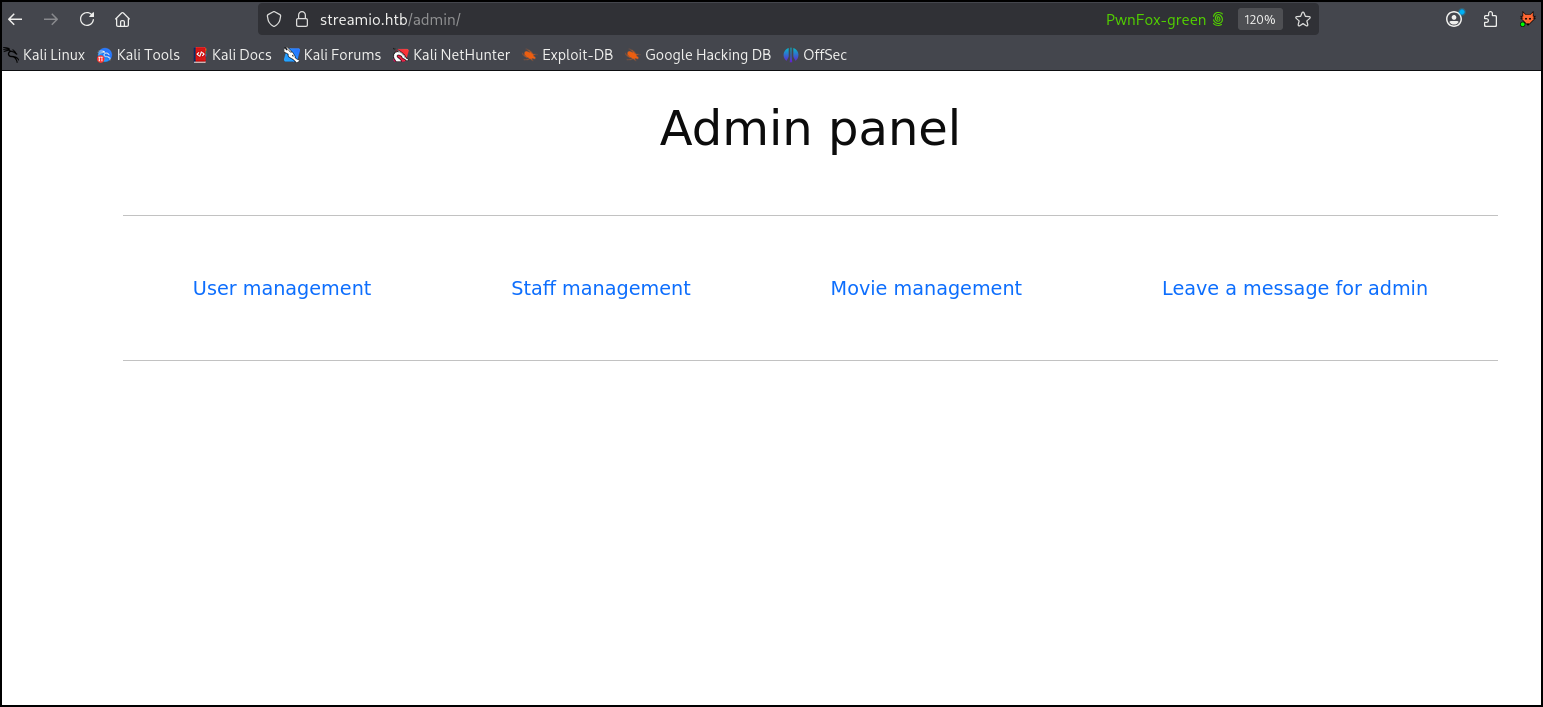Open the Firefox account profile icon
Viewport: 1543px width, 707px height.
(x=1455, y=19)
